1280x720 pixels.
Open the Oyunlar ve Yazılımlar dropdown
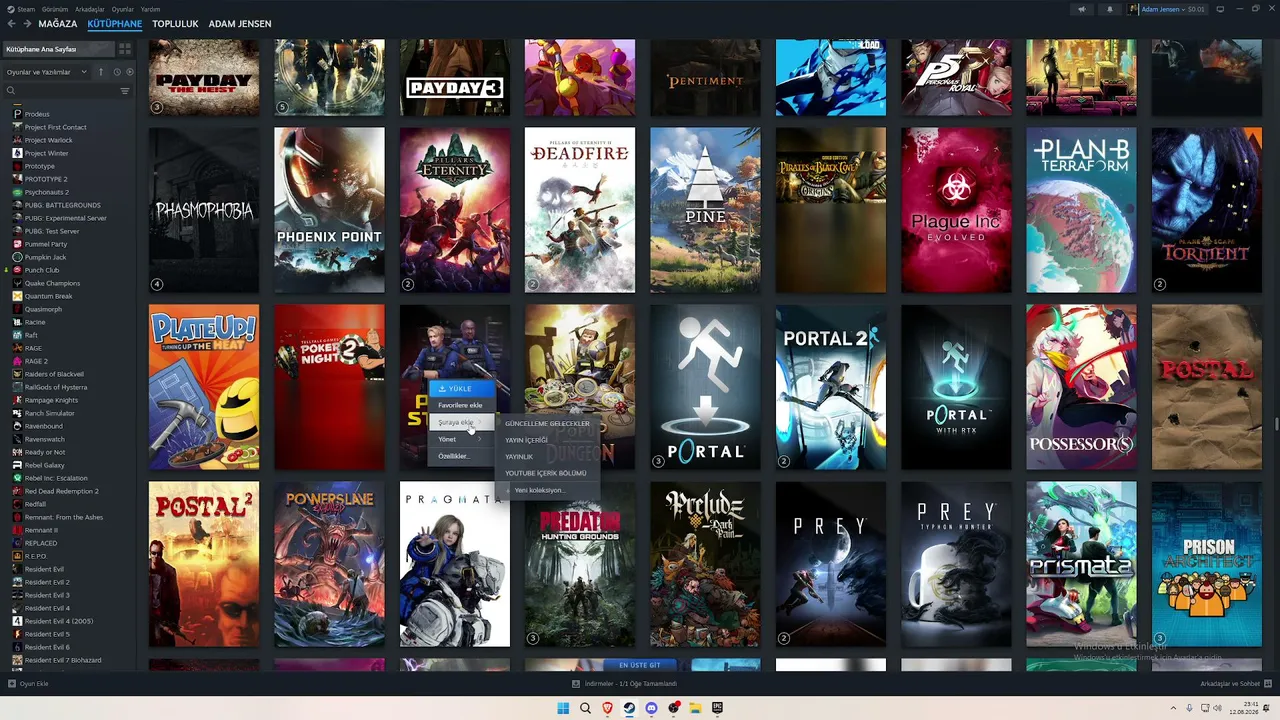47,72
